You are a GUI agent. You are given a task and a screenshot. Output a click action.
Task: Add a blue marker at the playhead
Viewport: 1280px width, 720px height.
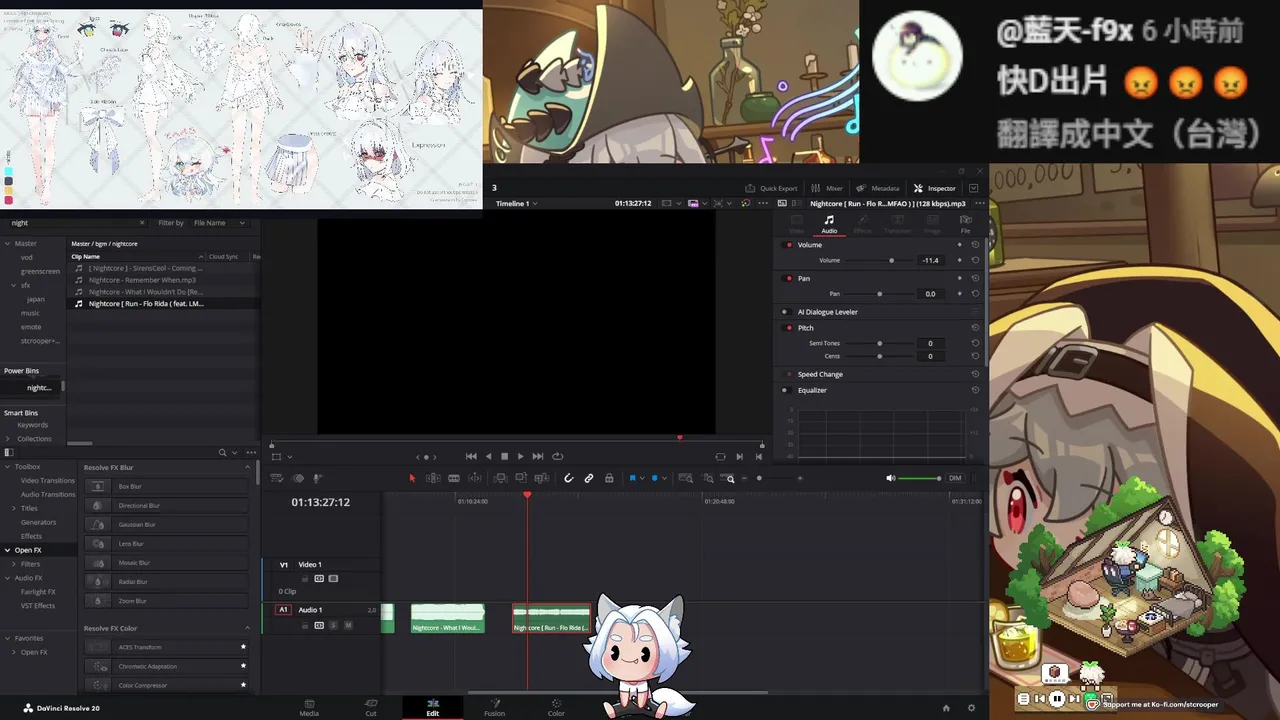click(x=654, y=478)
